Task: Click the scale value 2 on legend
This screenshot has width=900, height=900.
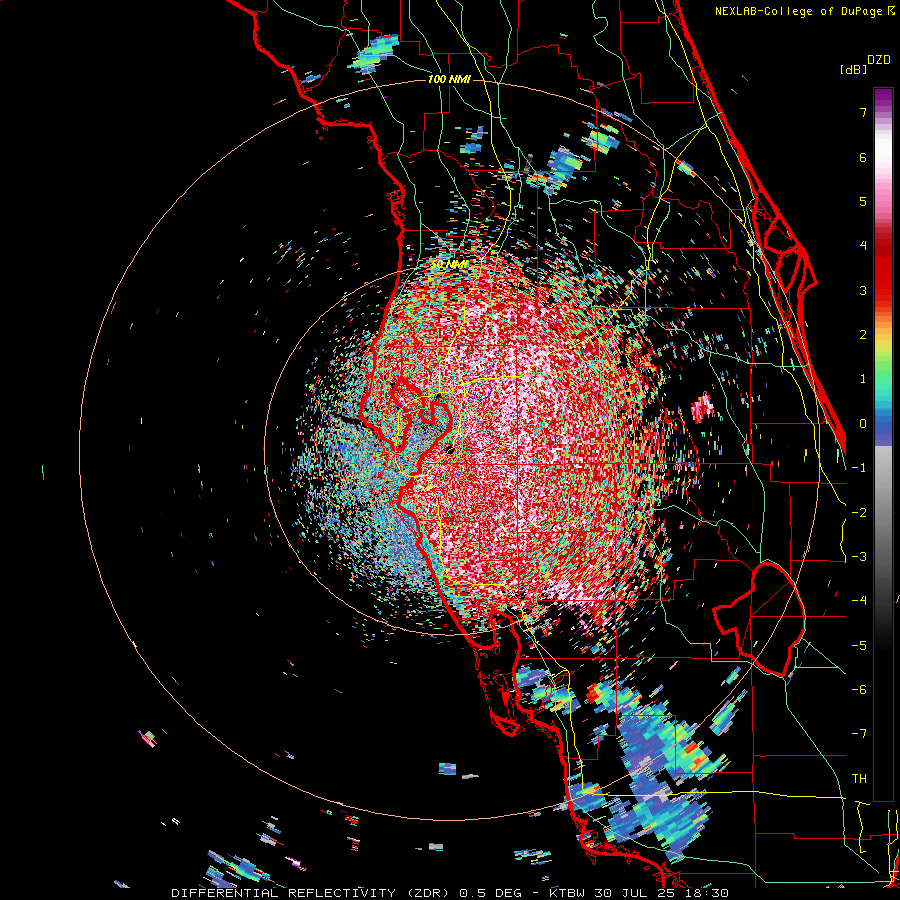Action: (863, 335)
